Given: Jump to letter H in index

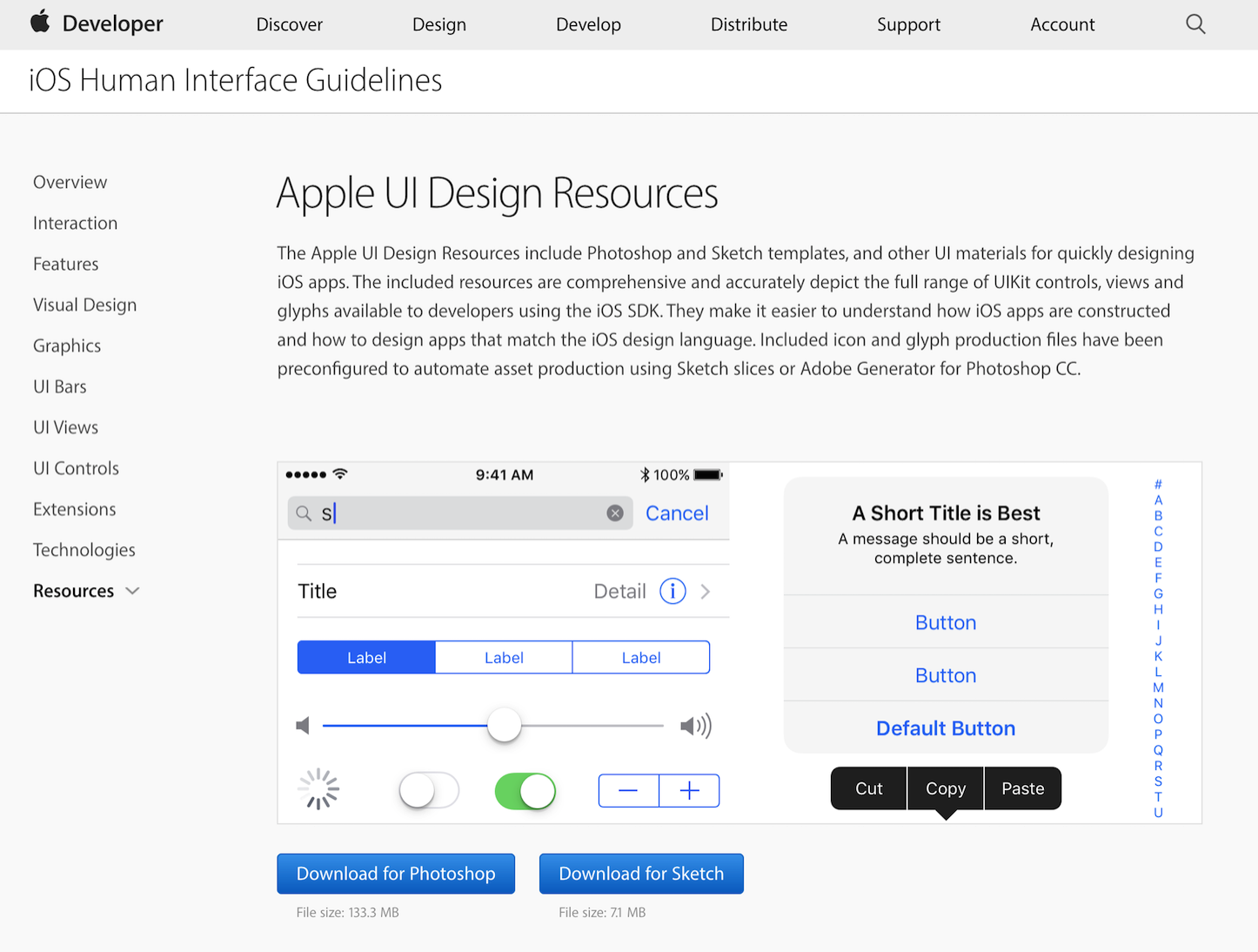Looking at the screenshot, I should [1158, 609].
